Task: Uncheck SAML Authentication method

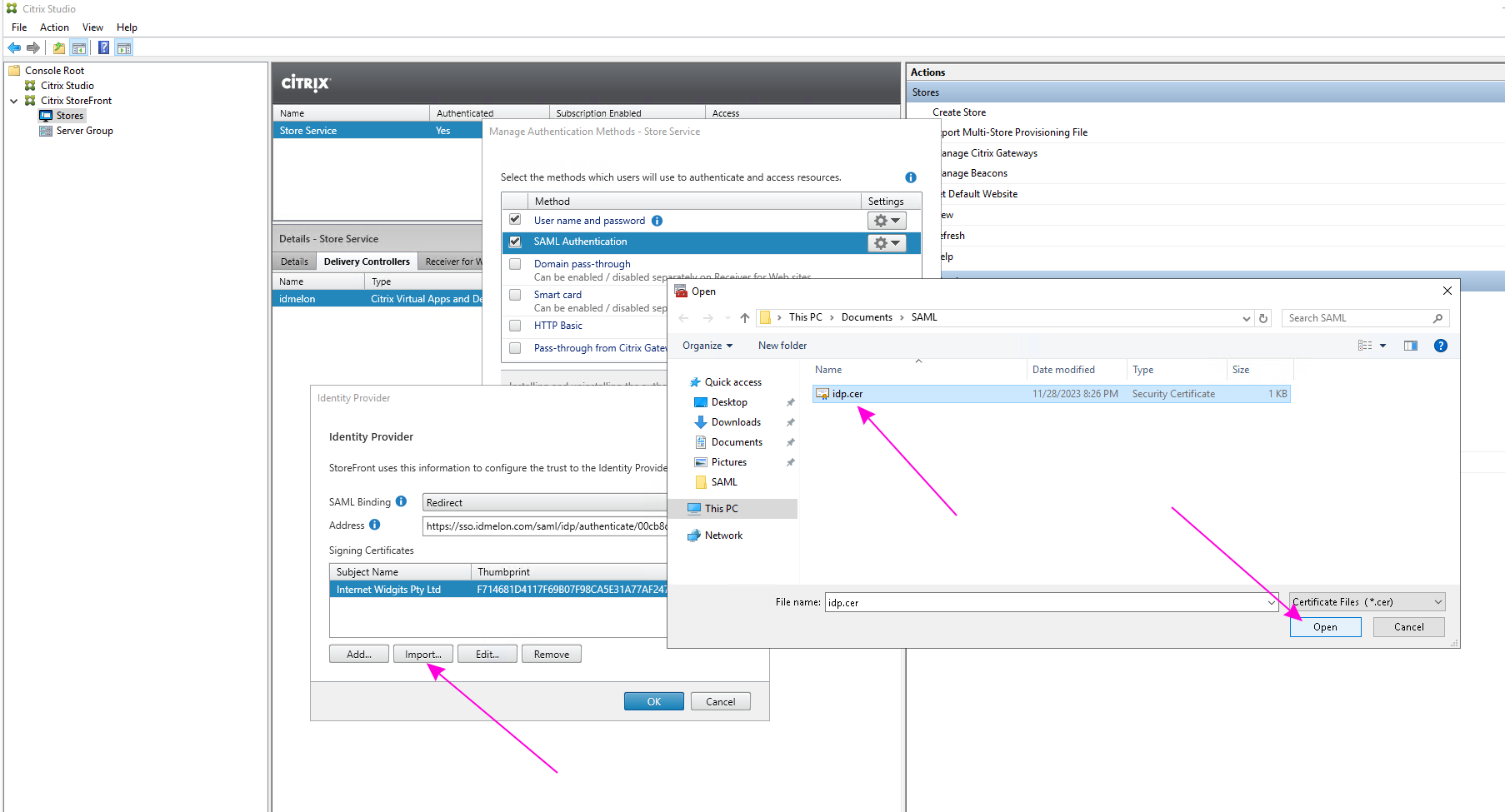Action: point(515,242)
